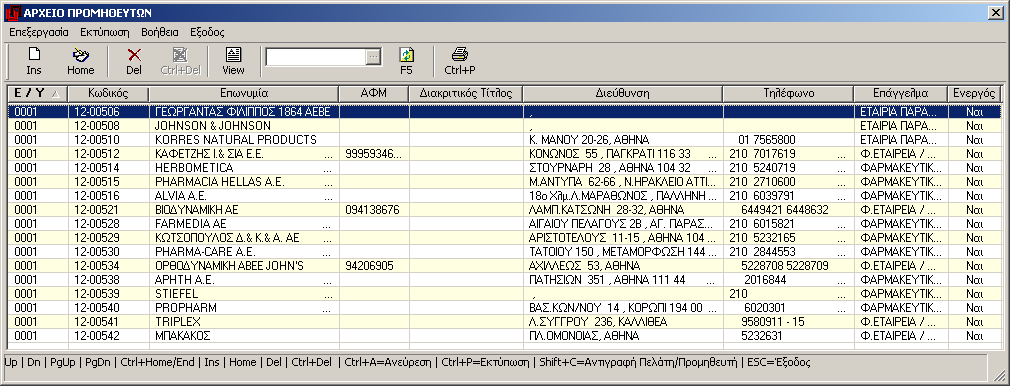Click the toolbar search input field

click(316, 57)
